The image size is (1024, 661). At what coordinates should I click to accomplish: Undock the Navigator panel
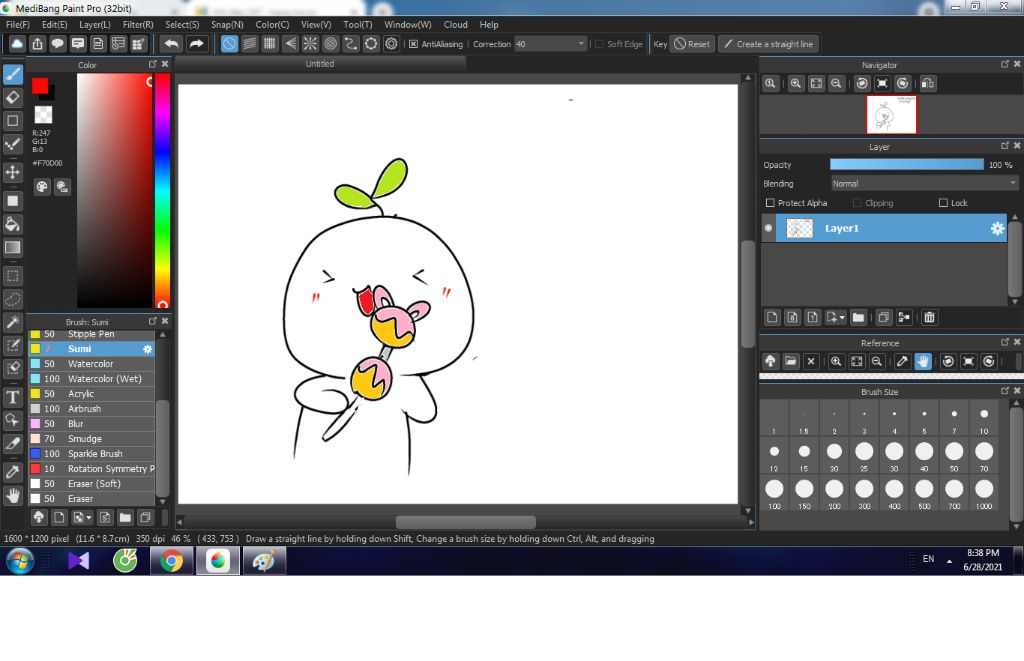pos(1005,64)
